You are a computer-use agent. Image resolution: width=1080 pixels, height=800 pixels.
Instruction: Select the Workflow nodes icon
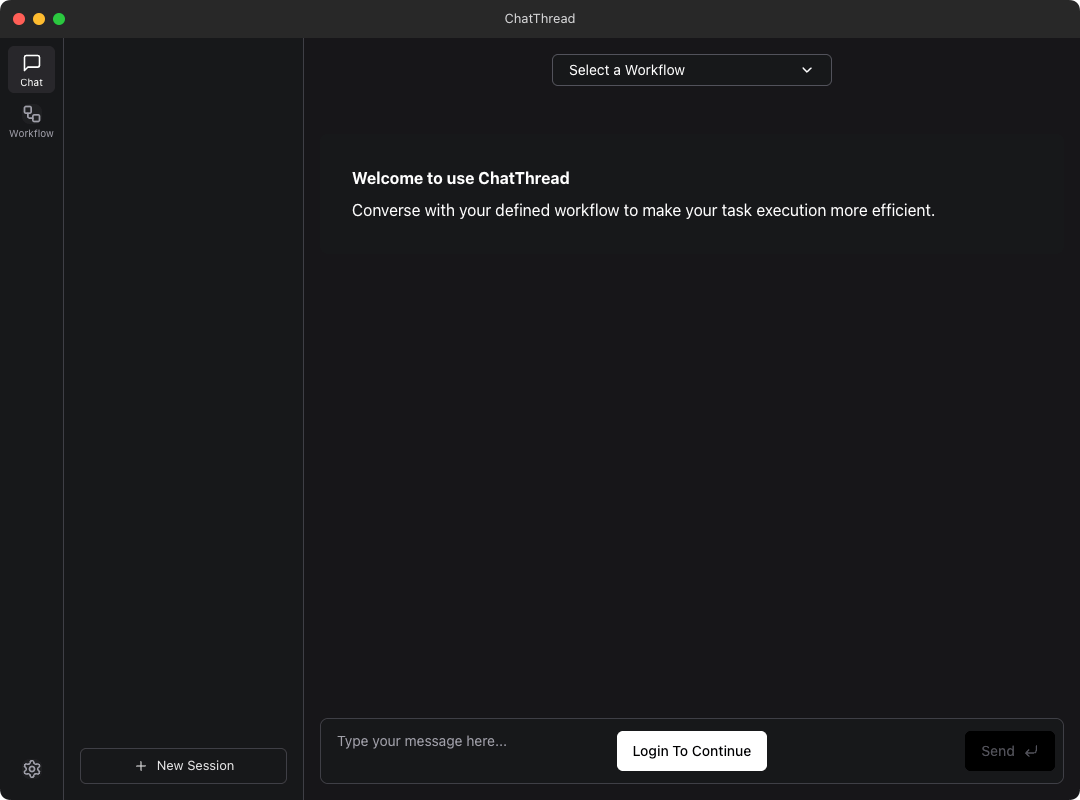coord(31,113)
